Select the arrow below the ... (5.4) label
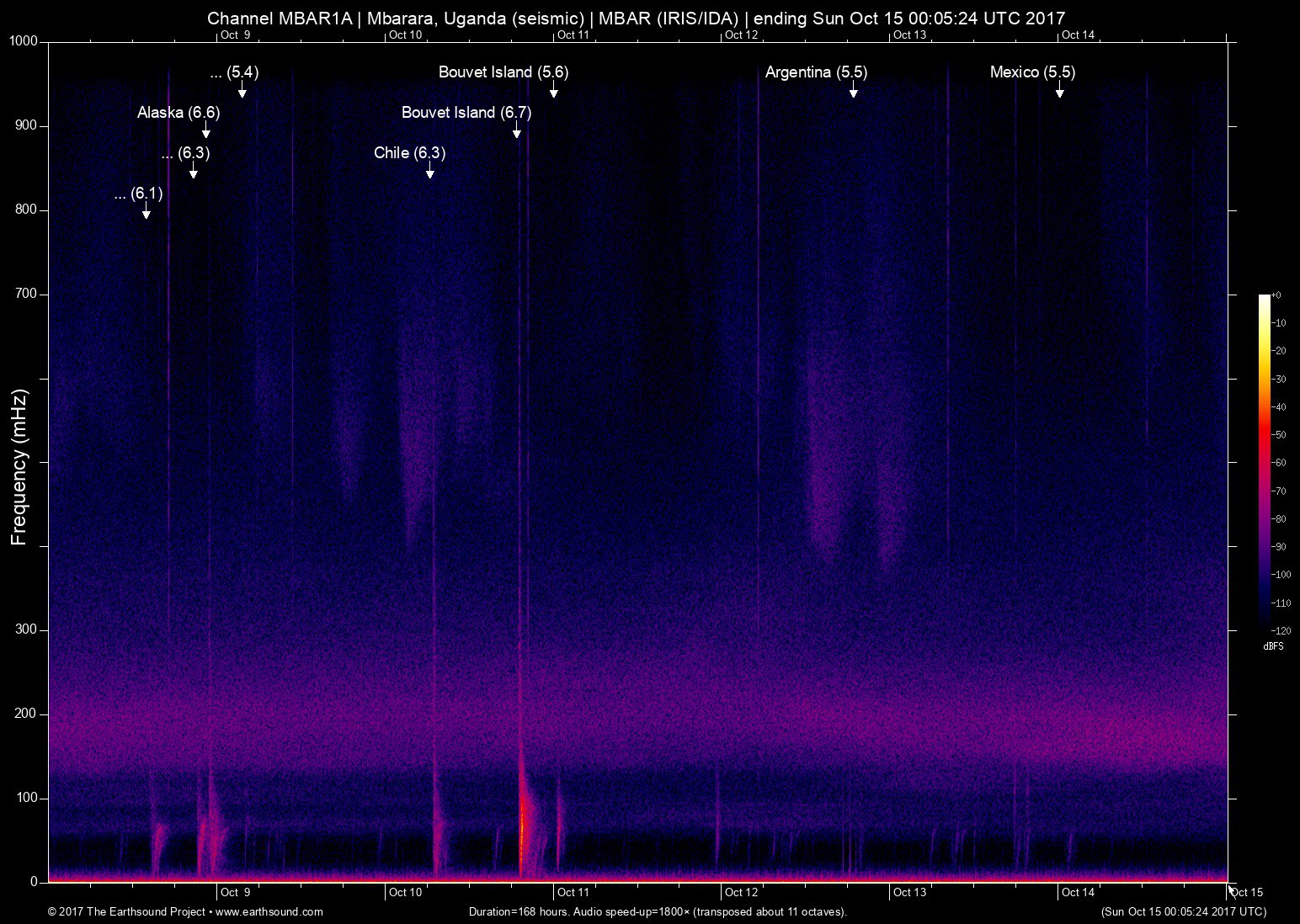 (x=242, y=89)
